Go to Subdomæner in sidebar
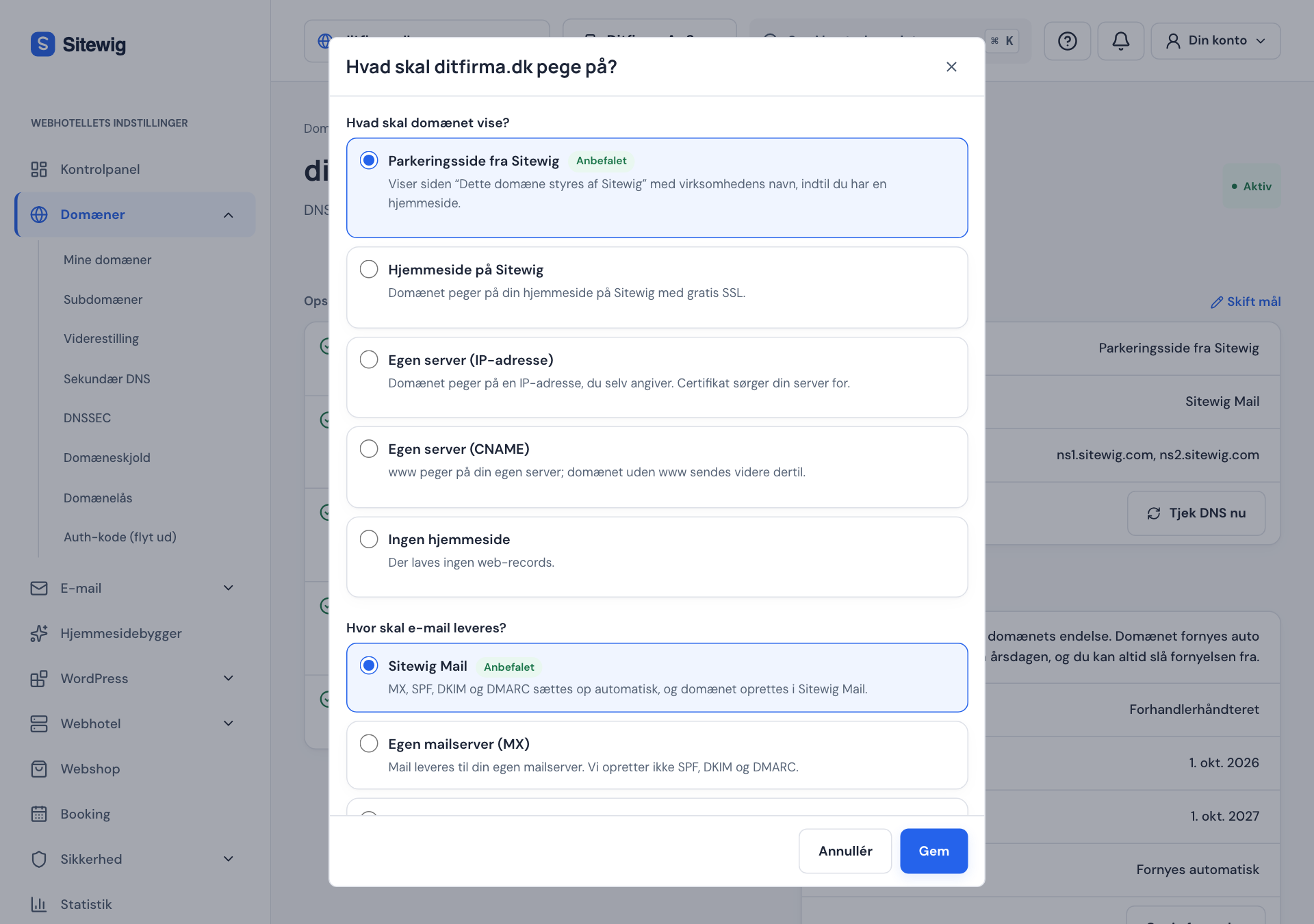1314x924 pixels. [x=103, y=300]
